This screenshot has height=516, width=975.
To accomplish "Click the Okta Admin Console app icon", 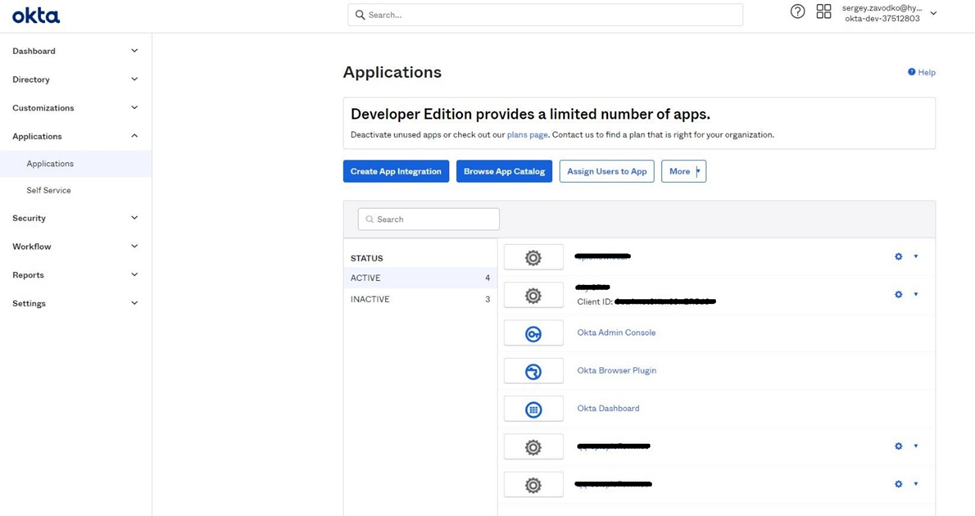I will (534, 334).
